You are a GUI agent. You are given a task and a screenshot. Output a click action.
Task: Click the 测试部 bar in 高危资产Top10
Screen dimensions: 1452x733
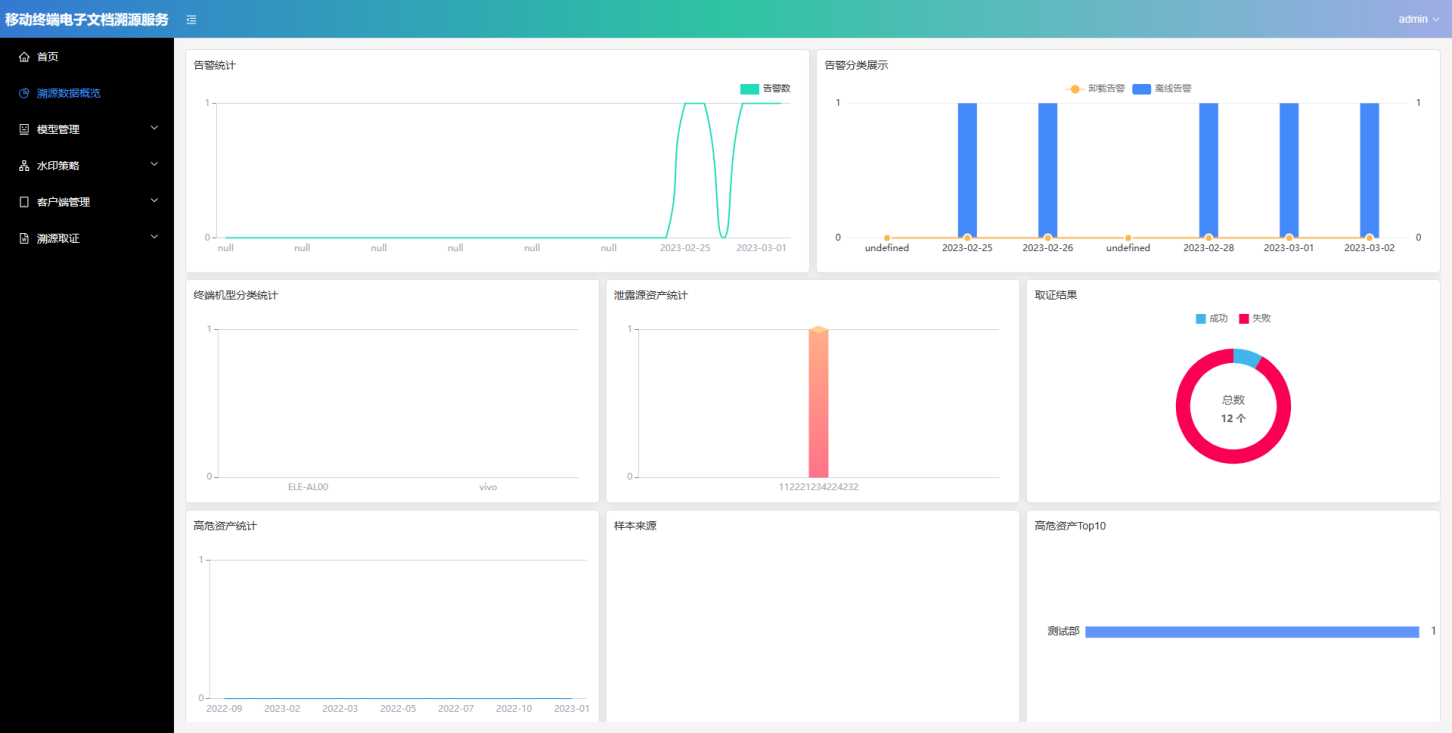tap(1252, 631)
